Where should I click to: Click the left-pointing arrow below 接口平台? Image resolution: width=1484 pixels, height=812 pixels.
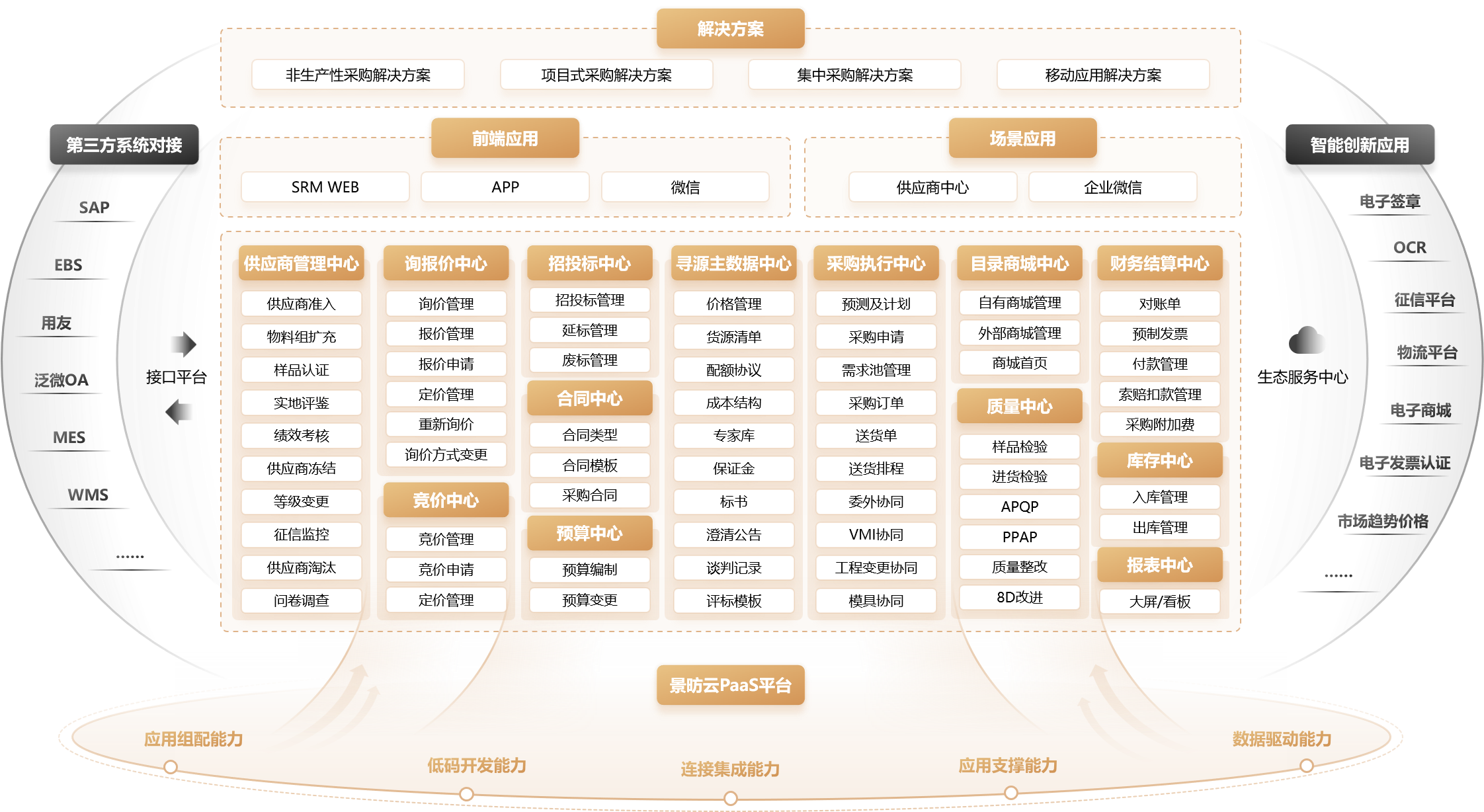click(x=179, y=412)
